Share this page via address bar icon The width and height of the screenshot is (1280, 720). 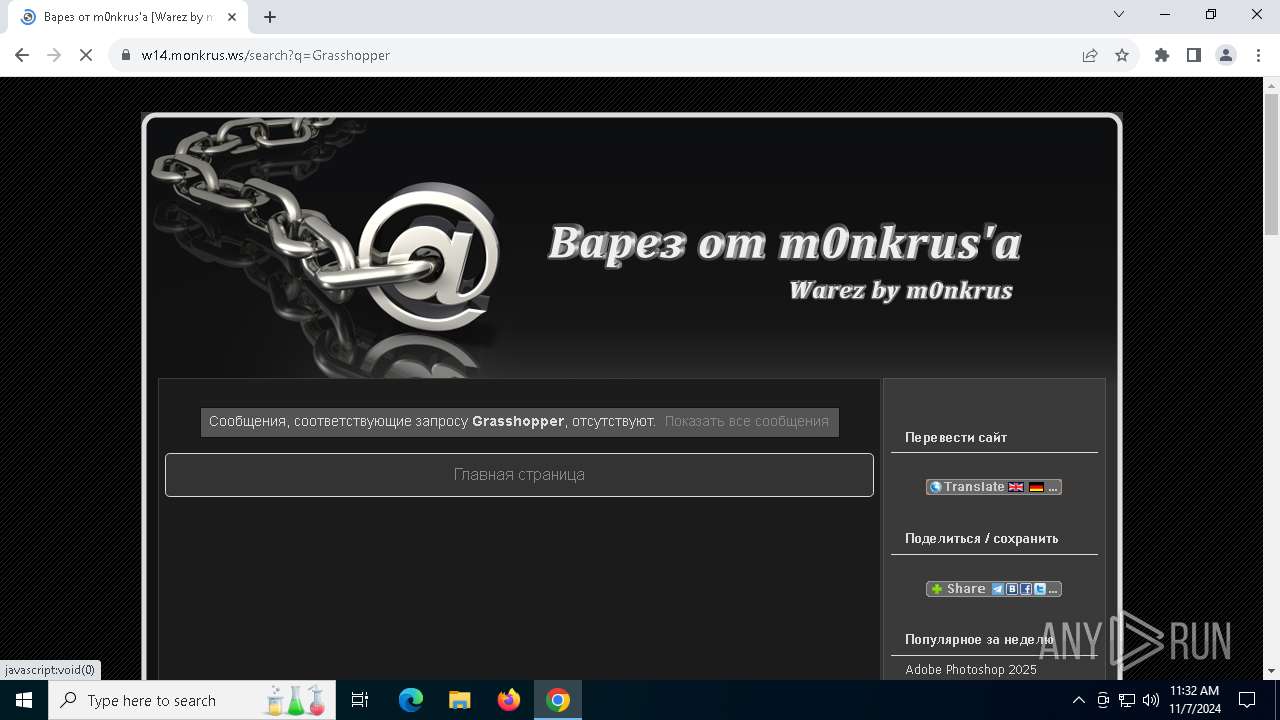pos(1090,55)
